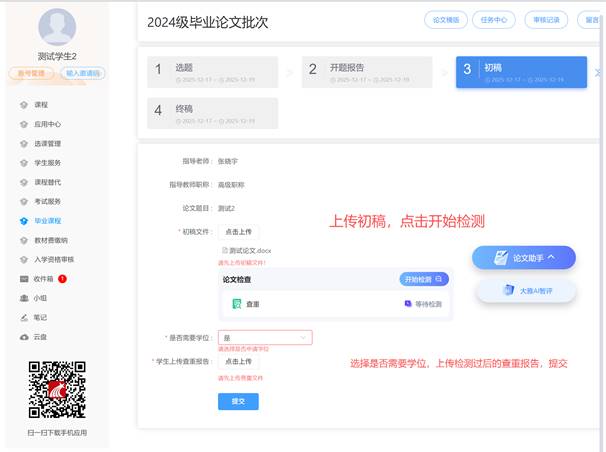Switch to step 1 选题
Viewport: 606px width, 452px height.
pos(210,72)
